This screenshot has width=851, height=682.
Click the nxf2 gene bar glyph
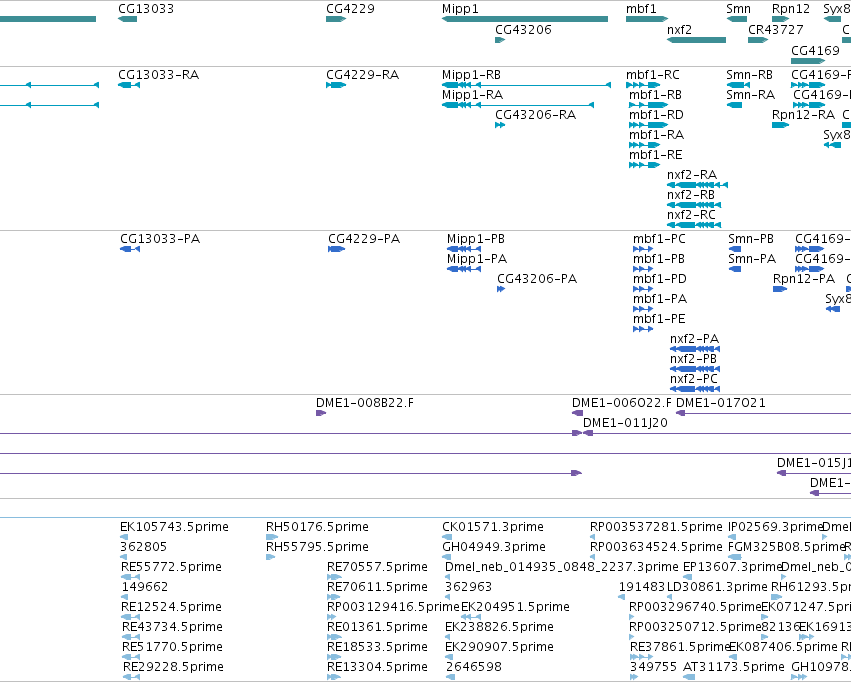click(696, 40)
